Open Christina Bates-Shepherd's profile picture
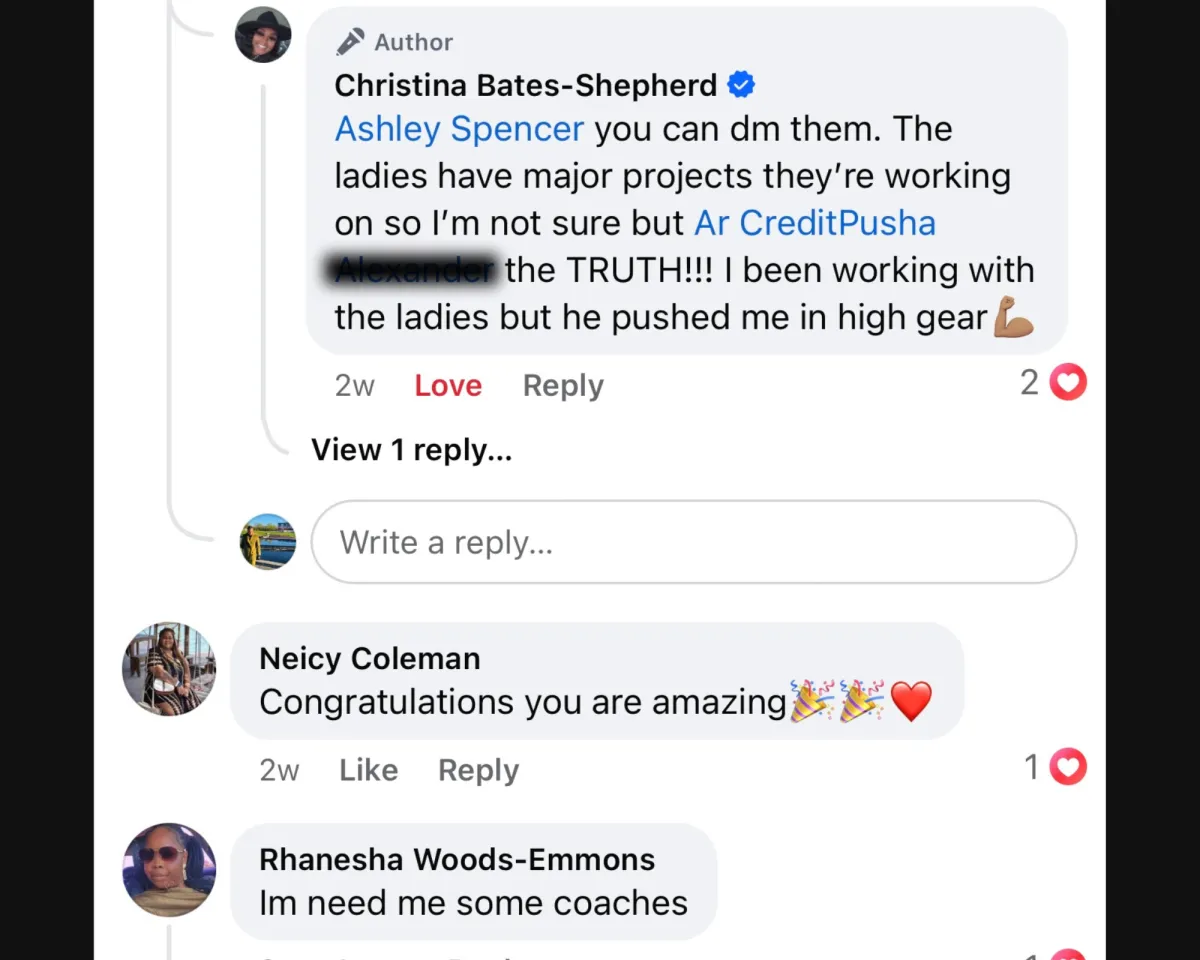Viewport: 1200px width, 960px height. (263, 35)
